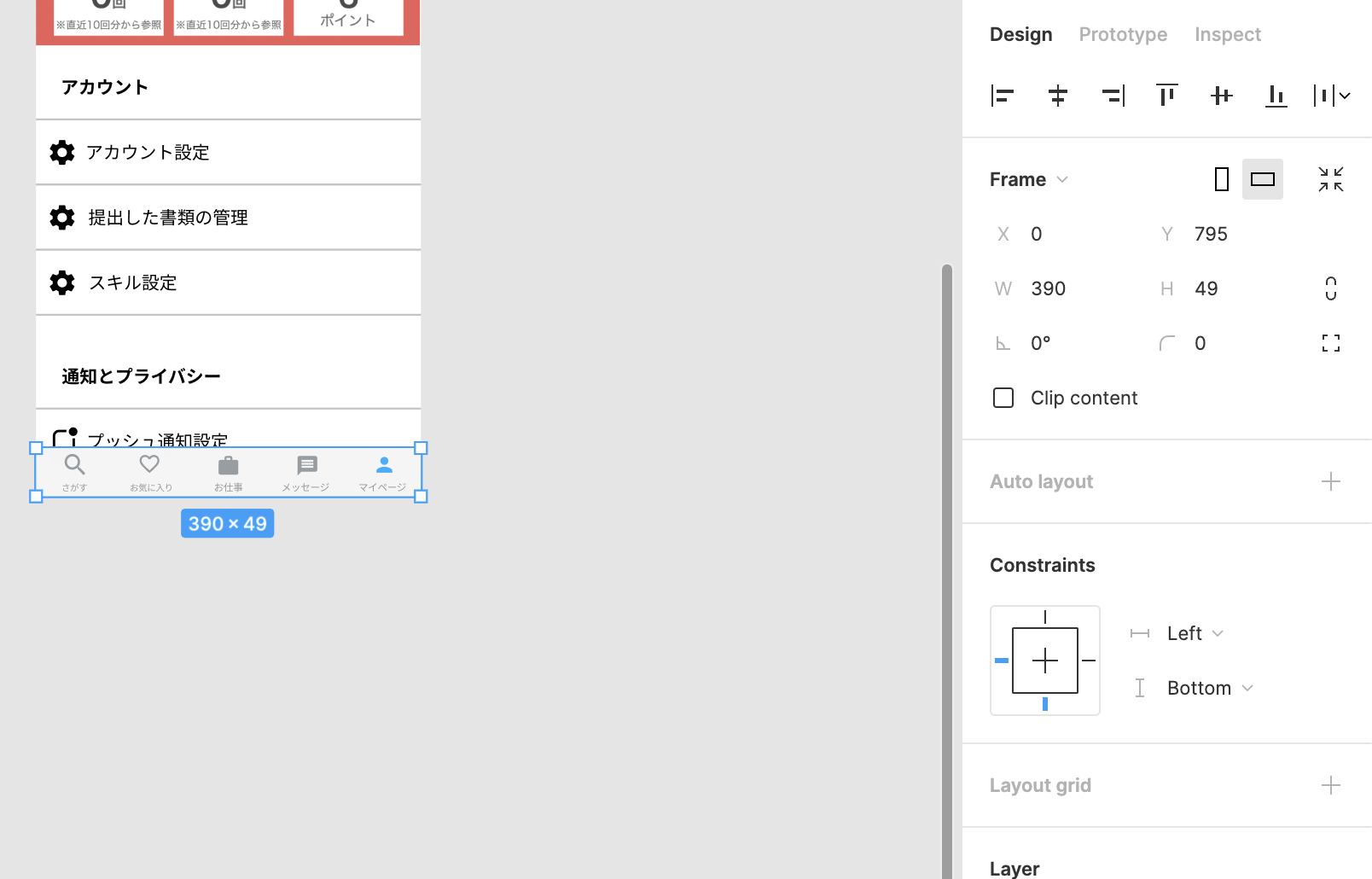Switch to the Inspect tab
The image size is (1372, 879).
[1227, 34]
